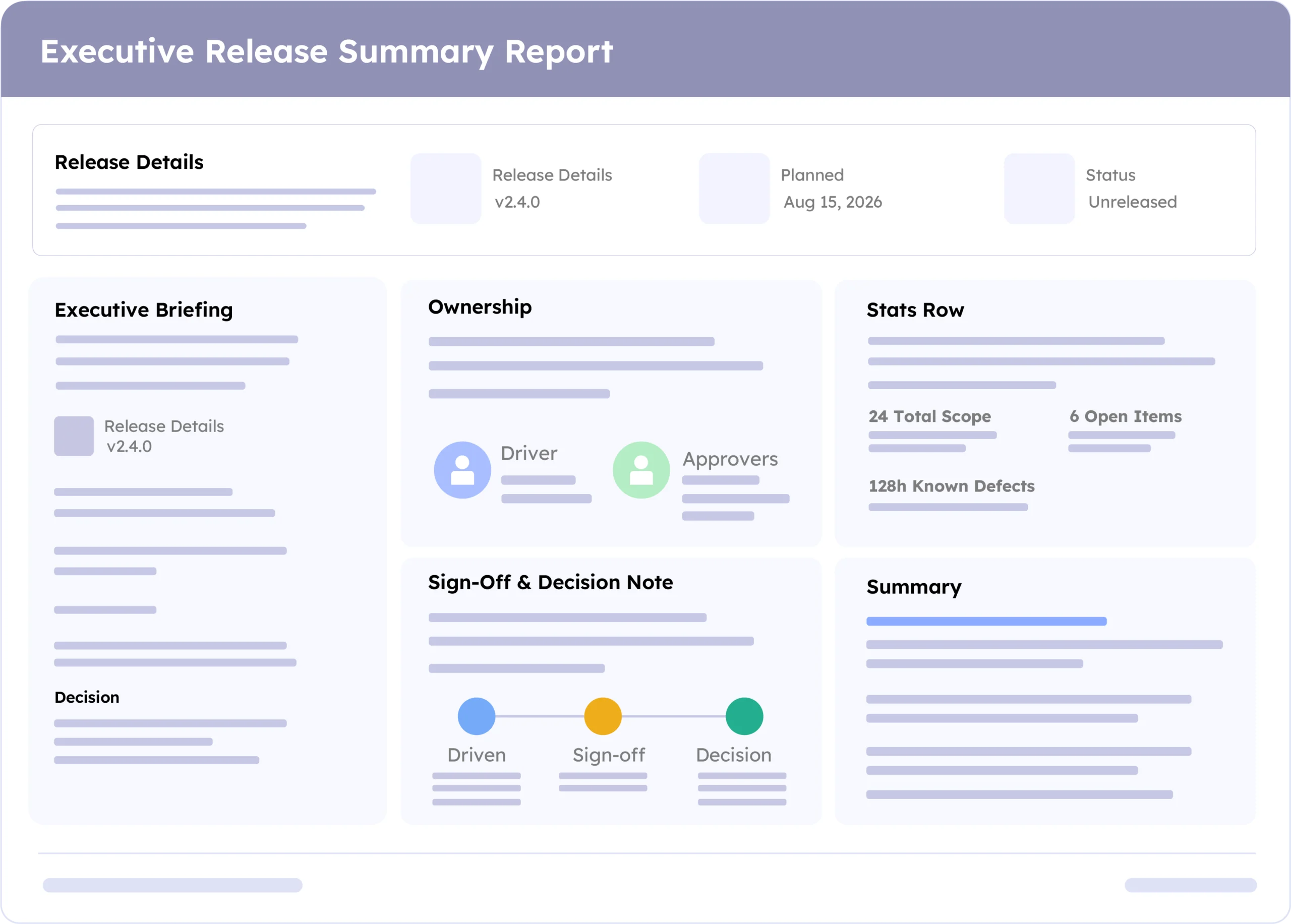
Task: Click the bold Decision subheading in Executive Briefing
Action: [87, 698]
